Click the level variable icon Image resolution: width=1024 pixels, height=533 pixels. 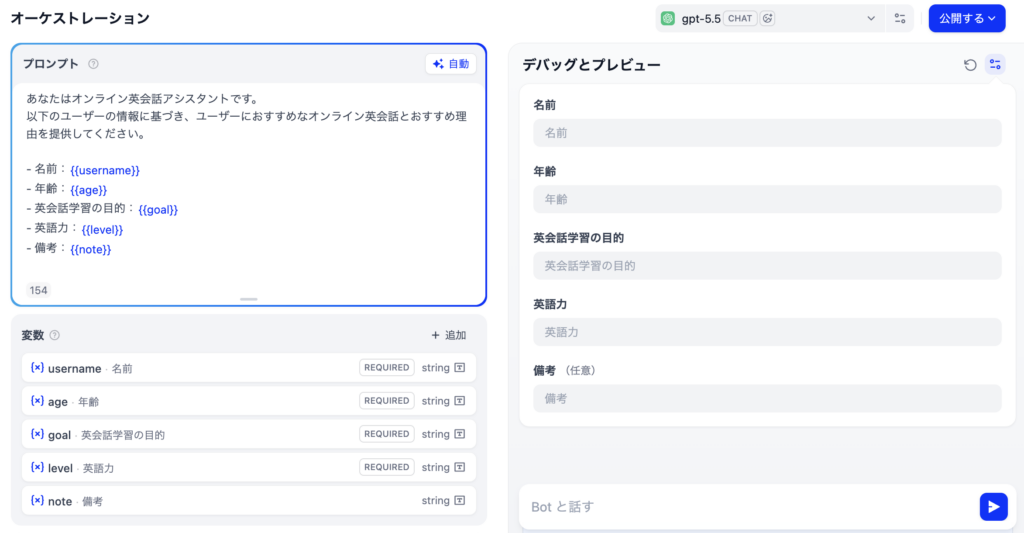(37, 468)
